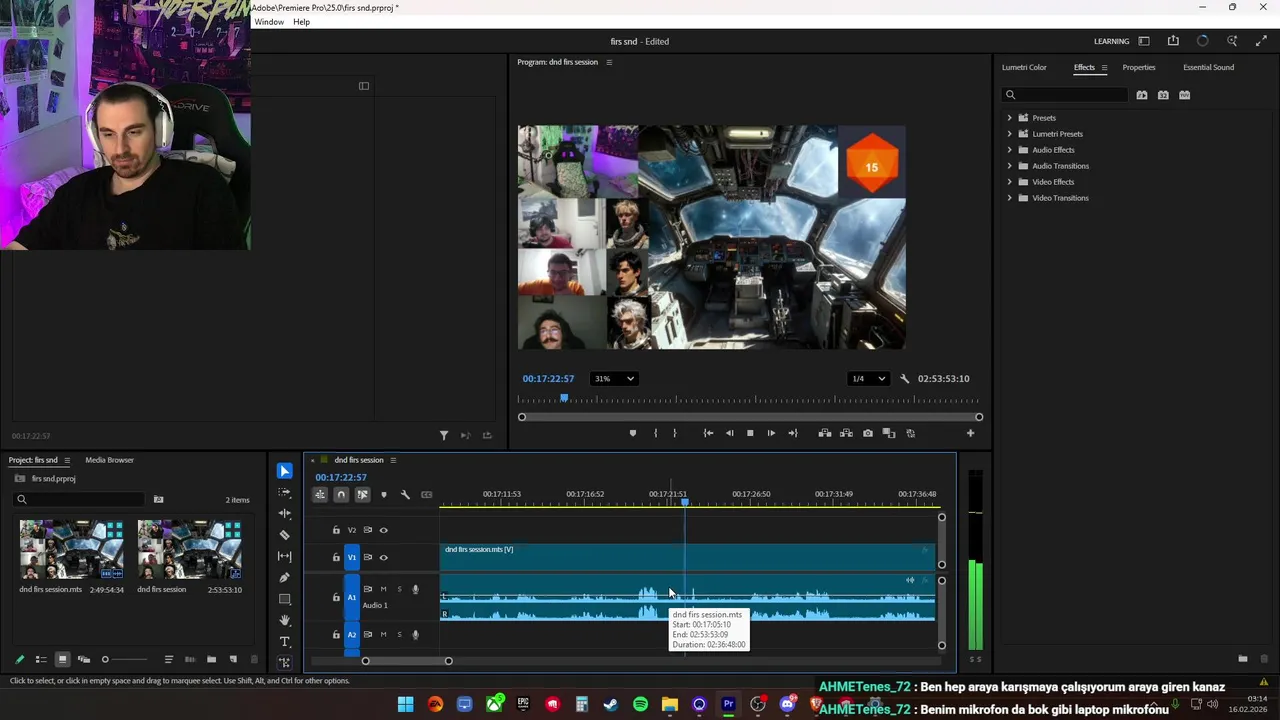Select the Slip tool
Image resolution: width=1280 pixels, height=720 pixels.
(x=285, y=556)
